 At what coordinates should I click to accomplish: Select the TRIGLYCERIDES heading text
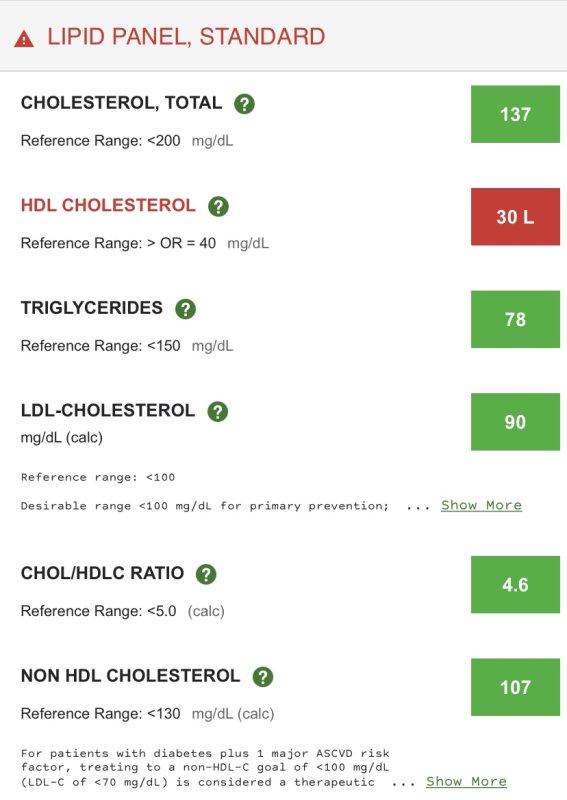pyautogui.click(x=92, y=308)
